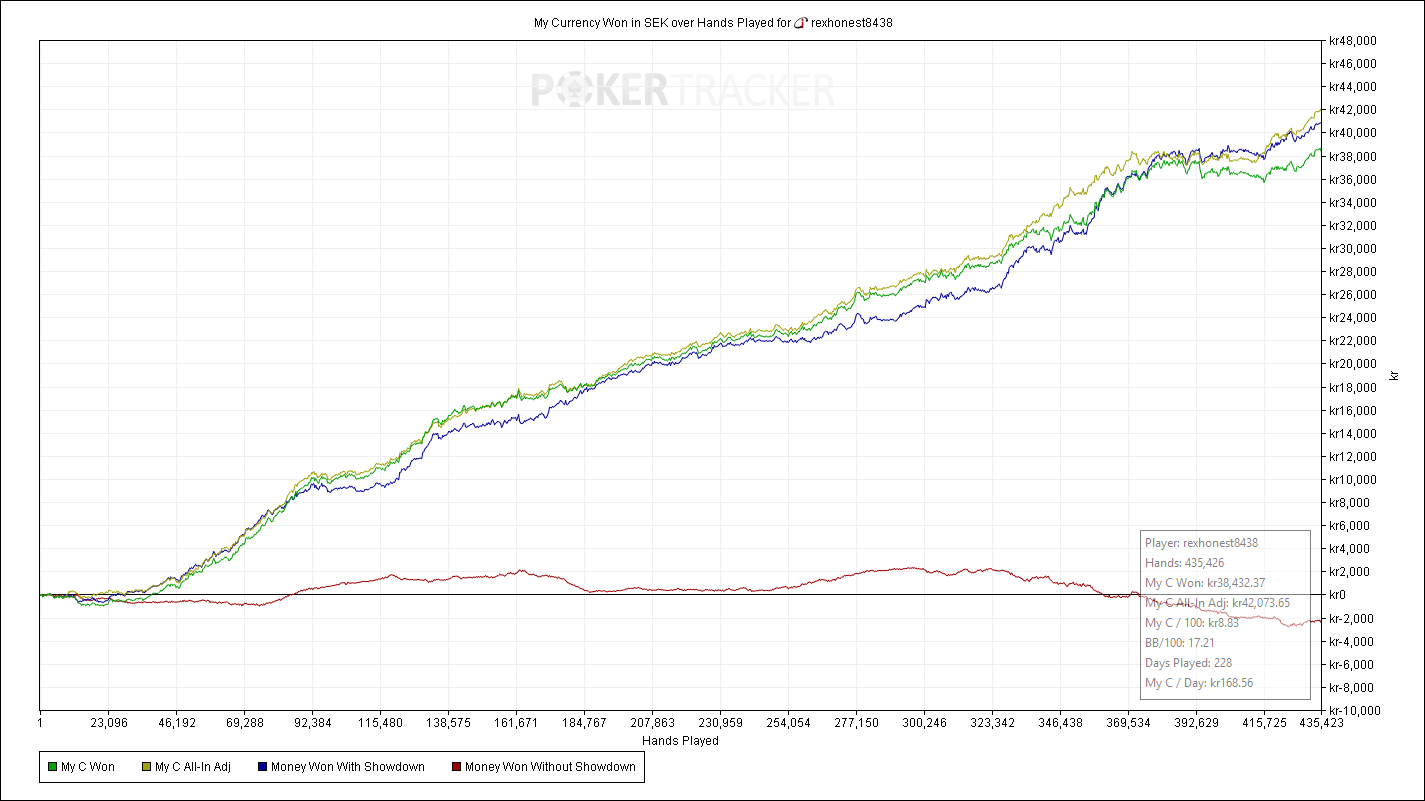Click the 'My C All-In Adj: kr42,073.65' info line
This screenshot has width=1425, height=801.
1218,603
